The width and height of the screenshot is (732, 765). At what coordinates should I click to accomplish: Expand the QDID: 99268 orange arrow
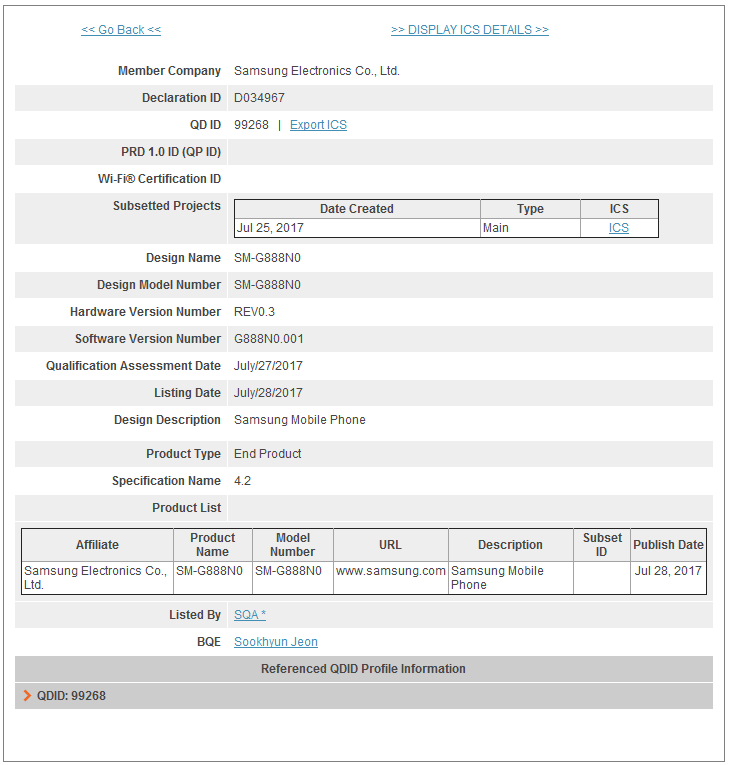(x=27, y=696)
